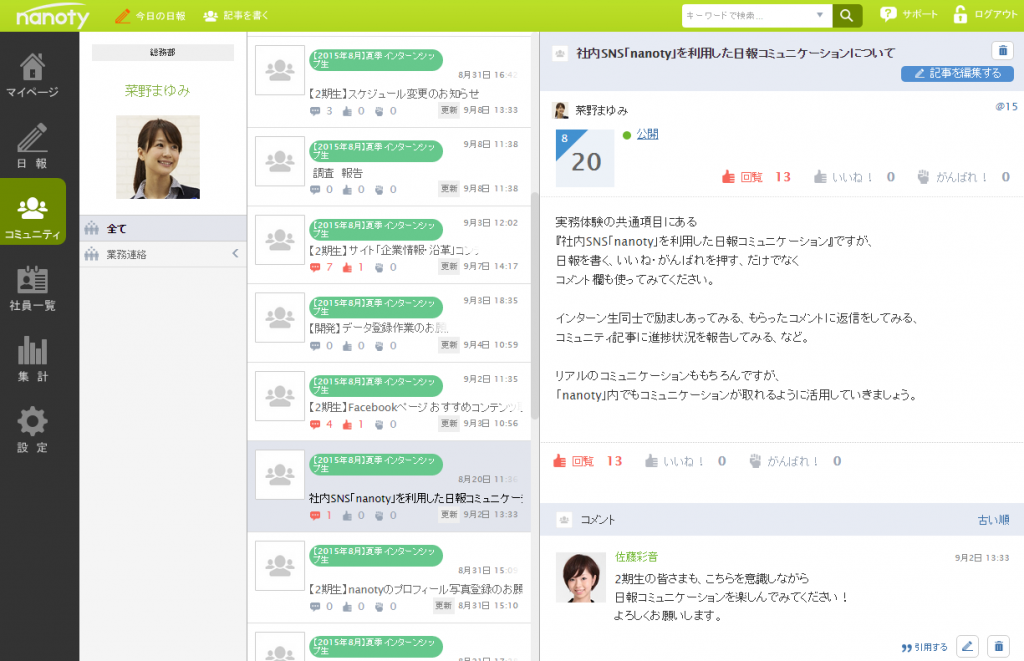
Task: Select コミュニティ in the sidebar
Action: 33,212
